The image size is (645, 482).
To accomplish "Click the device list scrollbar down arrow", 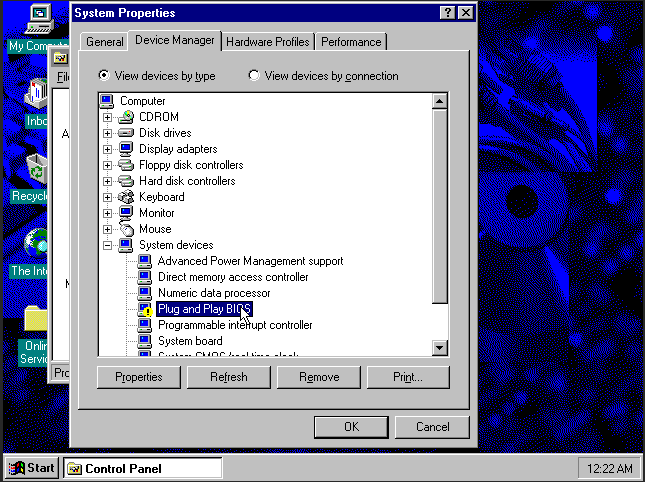I will tap(439, 347).
